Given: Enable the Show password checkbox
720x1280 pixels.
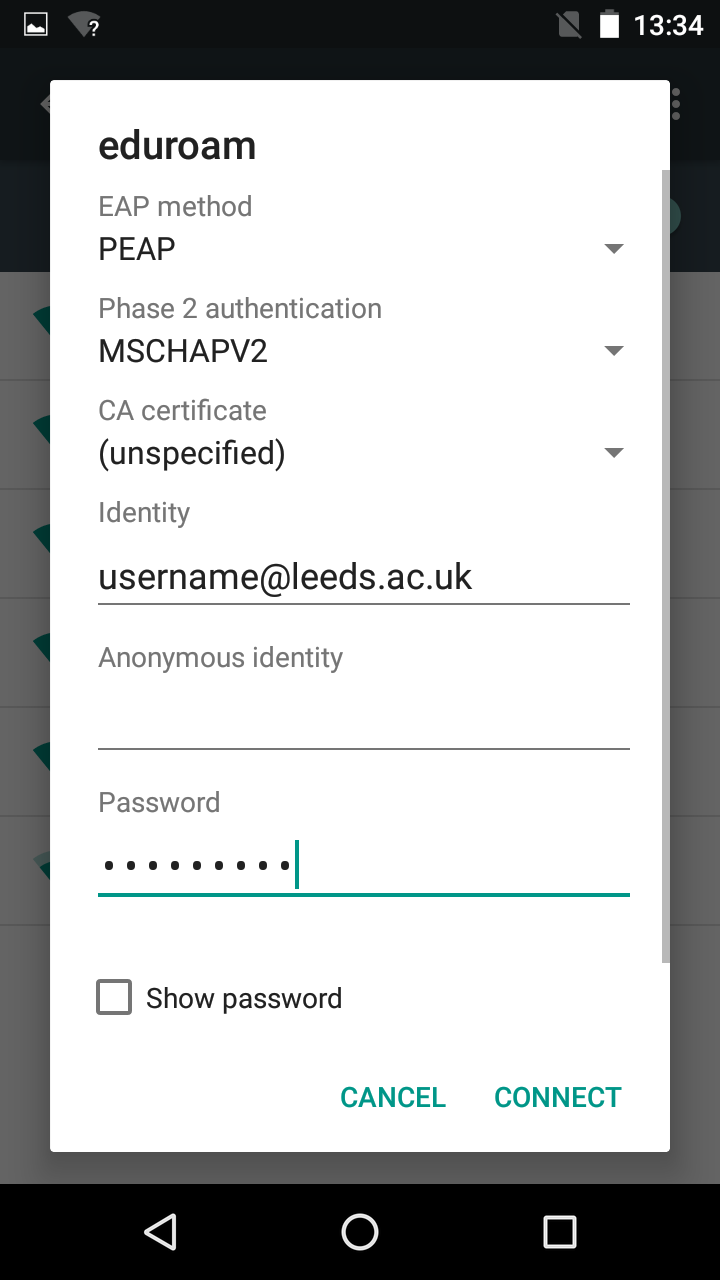Looking at the screenshot, I should [x=114, y=998].
